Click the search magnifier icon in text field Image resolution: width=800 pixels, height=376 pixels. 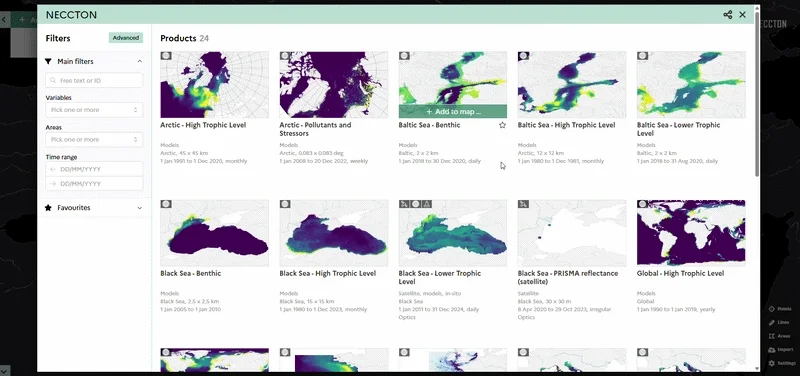[x=53, y=81]
